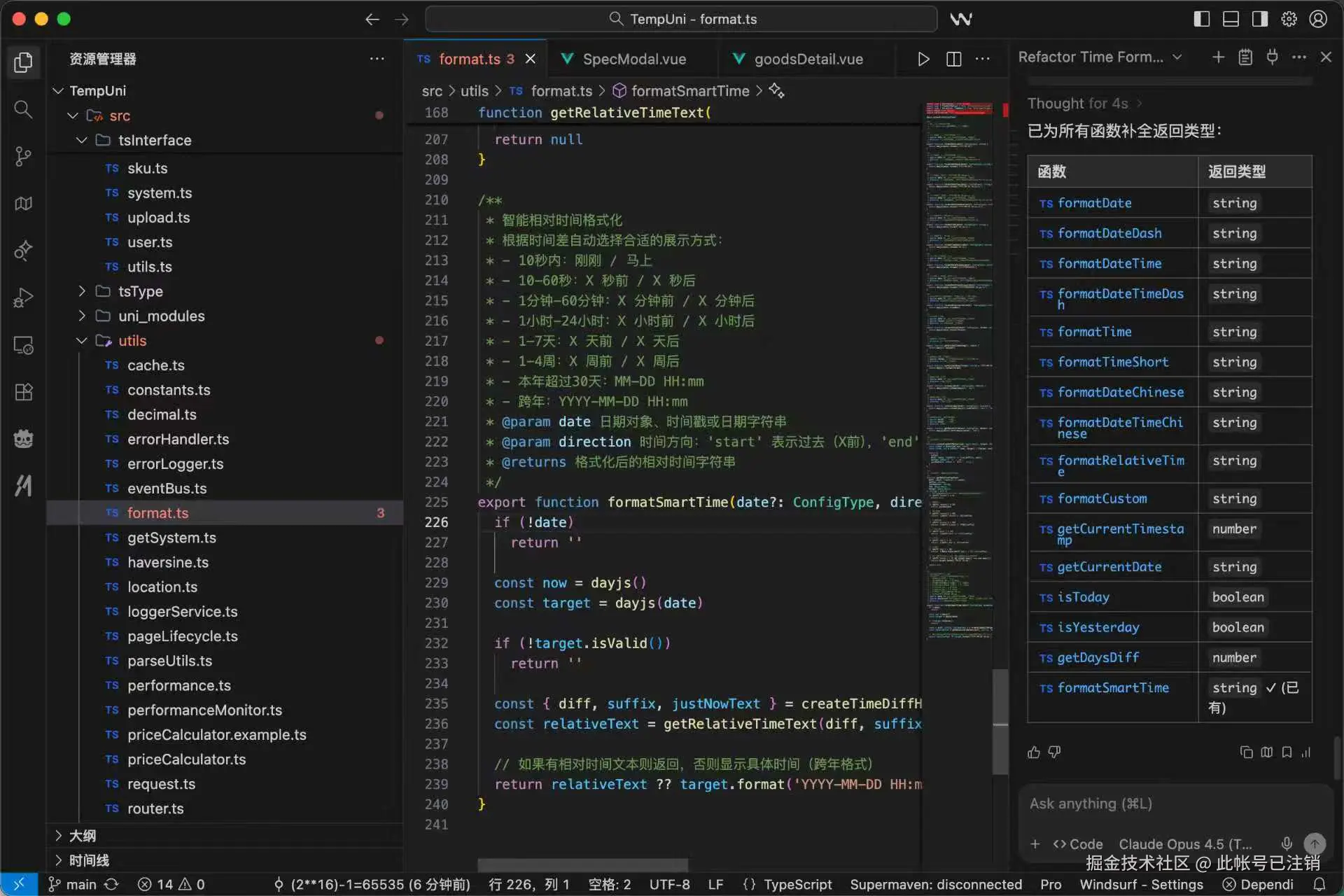Screen dimensions: 1344x896
Task: Toggle the secondary side bar layout icon
Action: click(x=1260, y=19)
